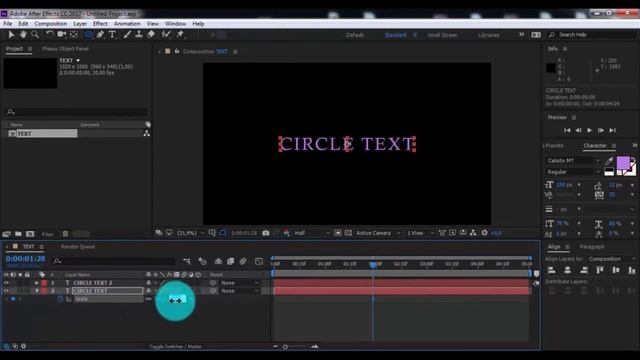
Task: Click the snapshot camera icon in viewer
Action: coord(266,233)
